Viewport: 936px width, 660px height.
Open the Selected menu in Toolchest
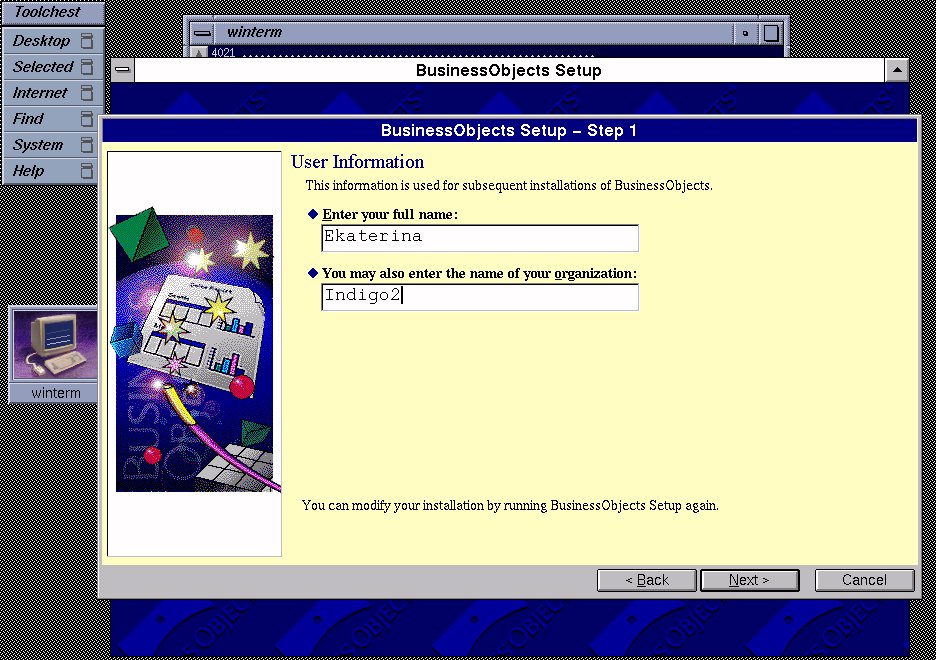tap(43, 67)
